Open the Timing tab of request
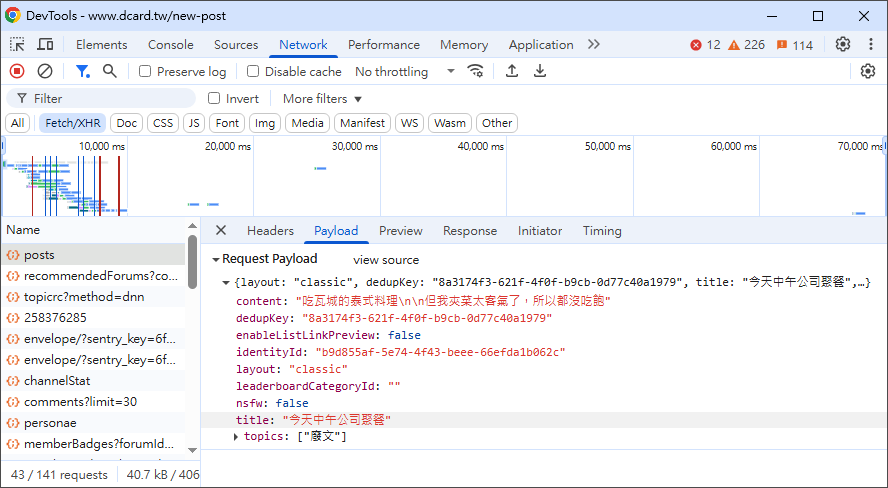Viewport: 888px width, 488px height. click(602, 230)
